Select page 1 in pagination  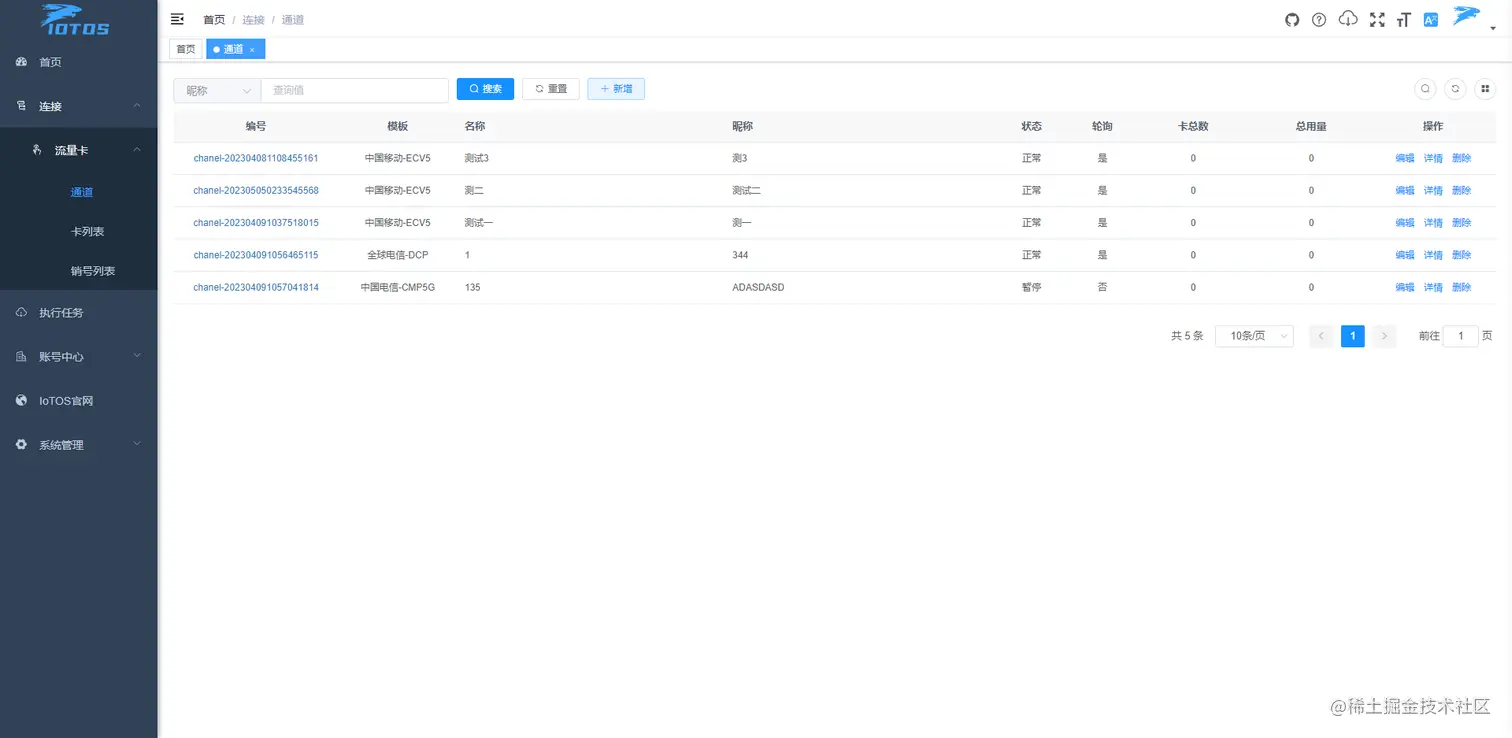tap(1352, 336)
